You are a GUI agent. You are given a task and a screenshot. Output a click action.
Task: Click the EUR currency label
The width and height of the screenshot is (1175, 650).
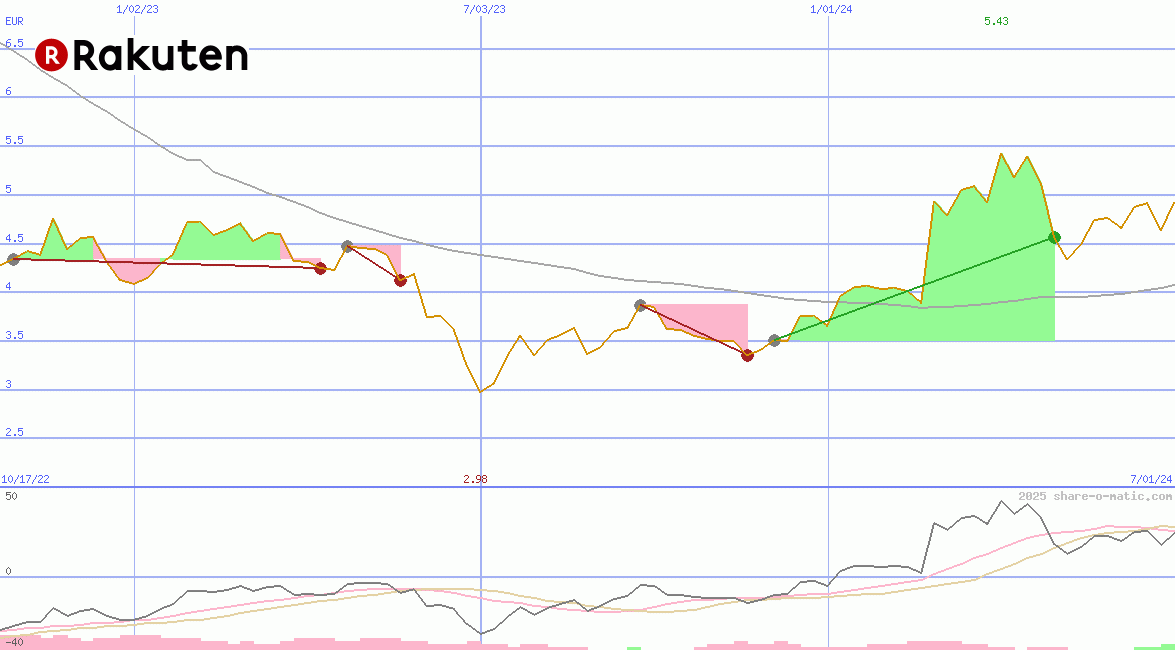click(x=14, y=20)
